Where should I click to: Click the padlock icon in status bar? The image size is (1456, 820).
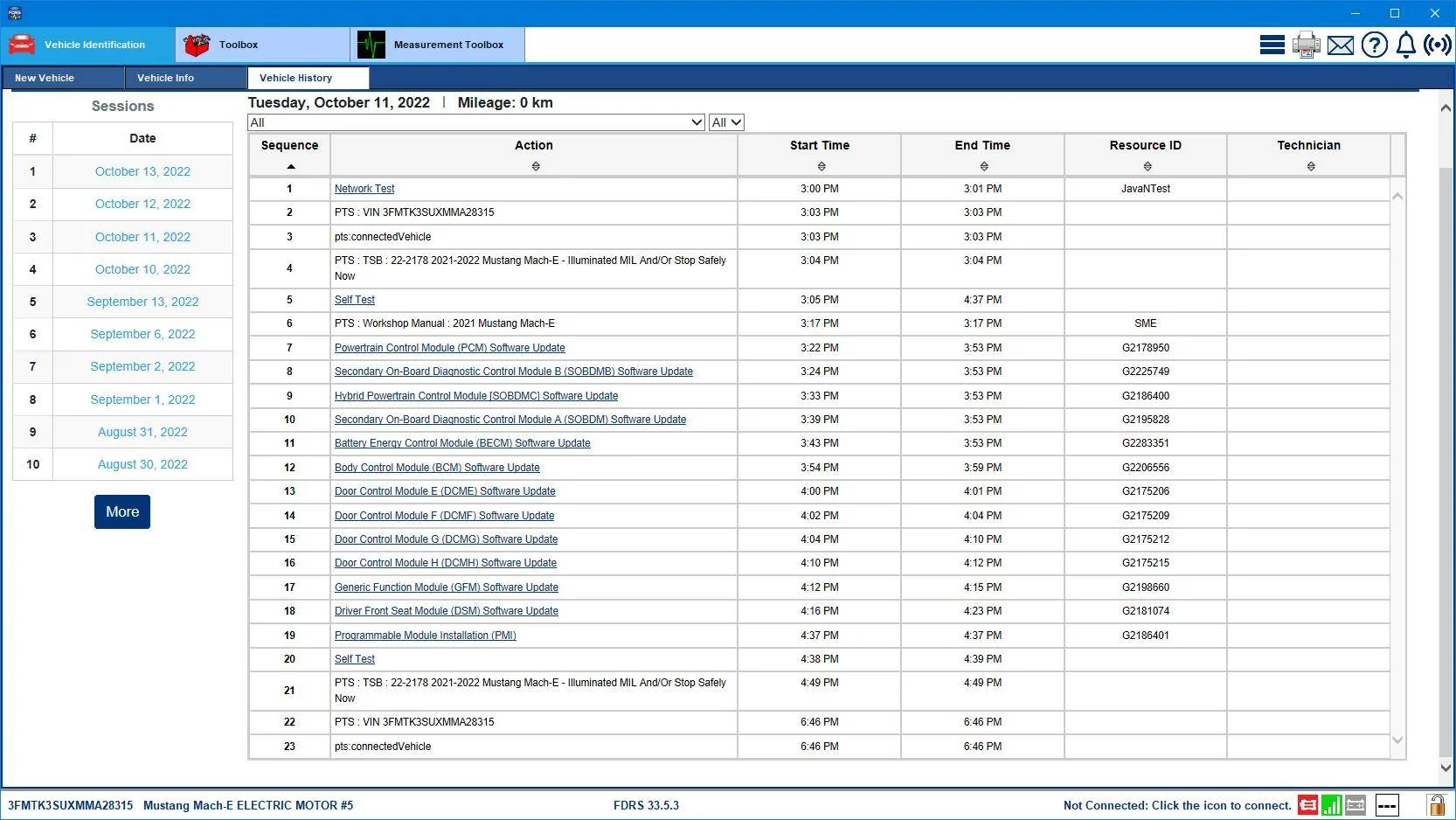click(x=1436, y=805)
